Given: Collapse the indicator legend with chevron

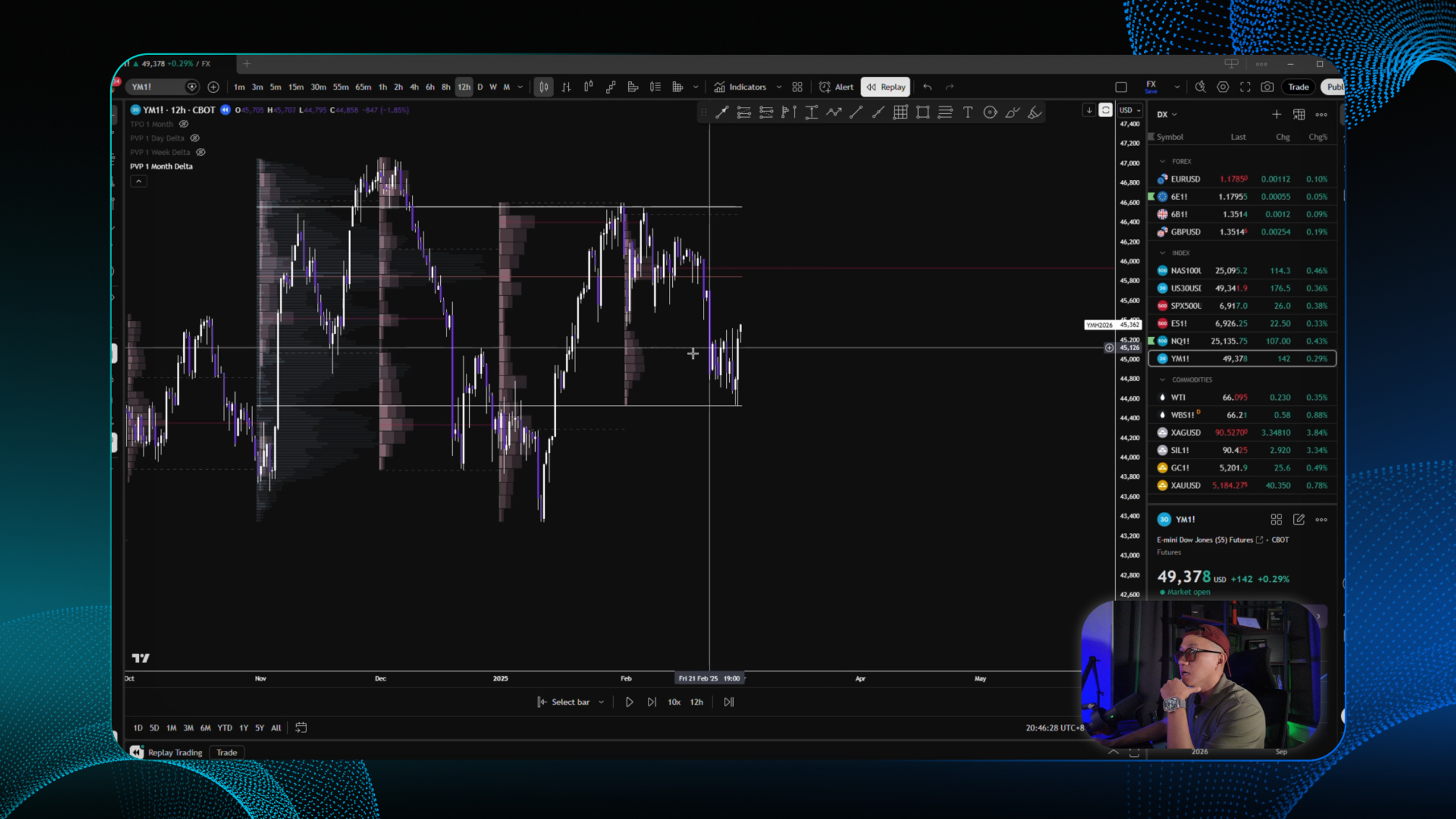Looking at the screenshot, I should (x=138, y=181).
